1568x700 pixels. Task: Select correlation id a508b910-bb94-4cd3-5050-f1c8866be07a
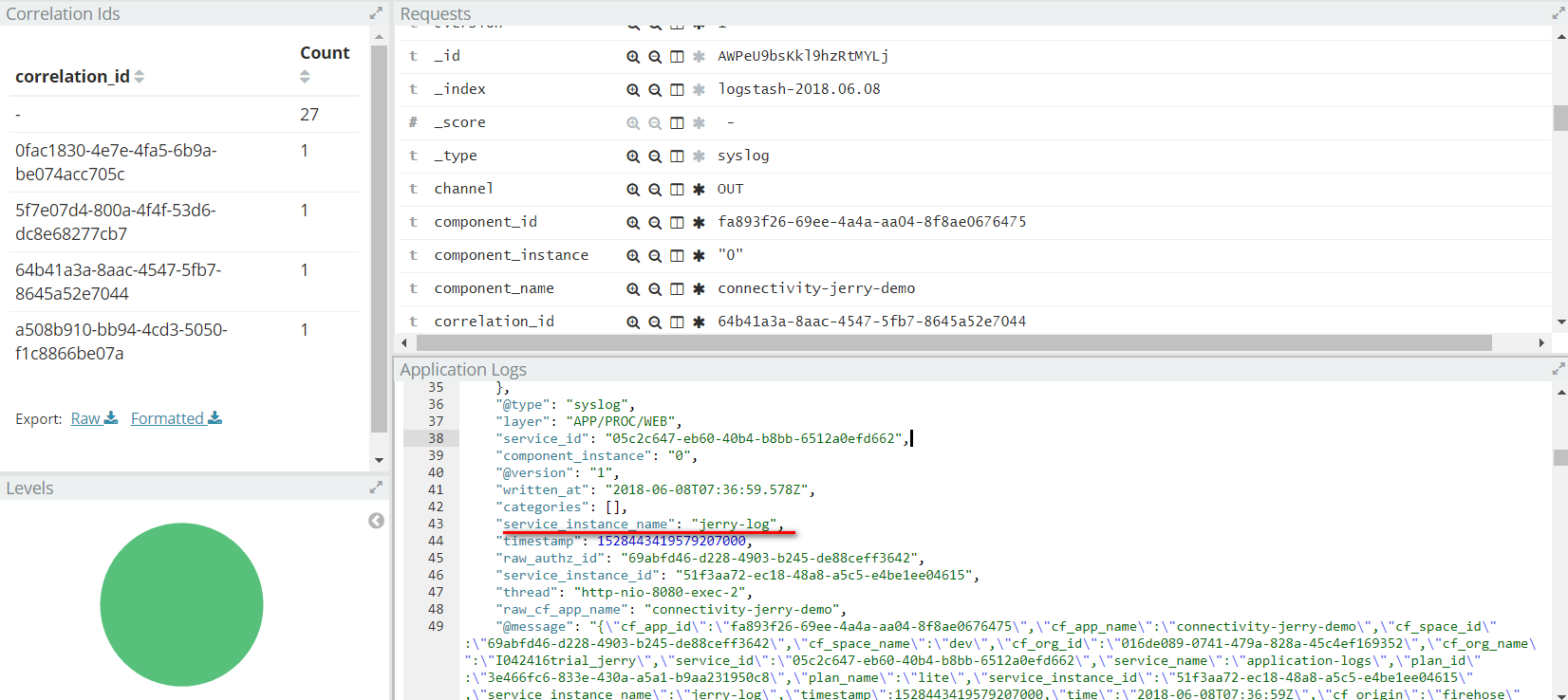coord(121,341)
